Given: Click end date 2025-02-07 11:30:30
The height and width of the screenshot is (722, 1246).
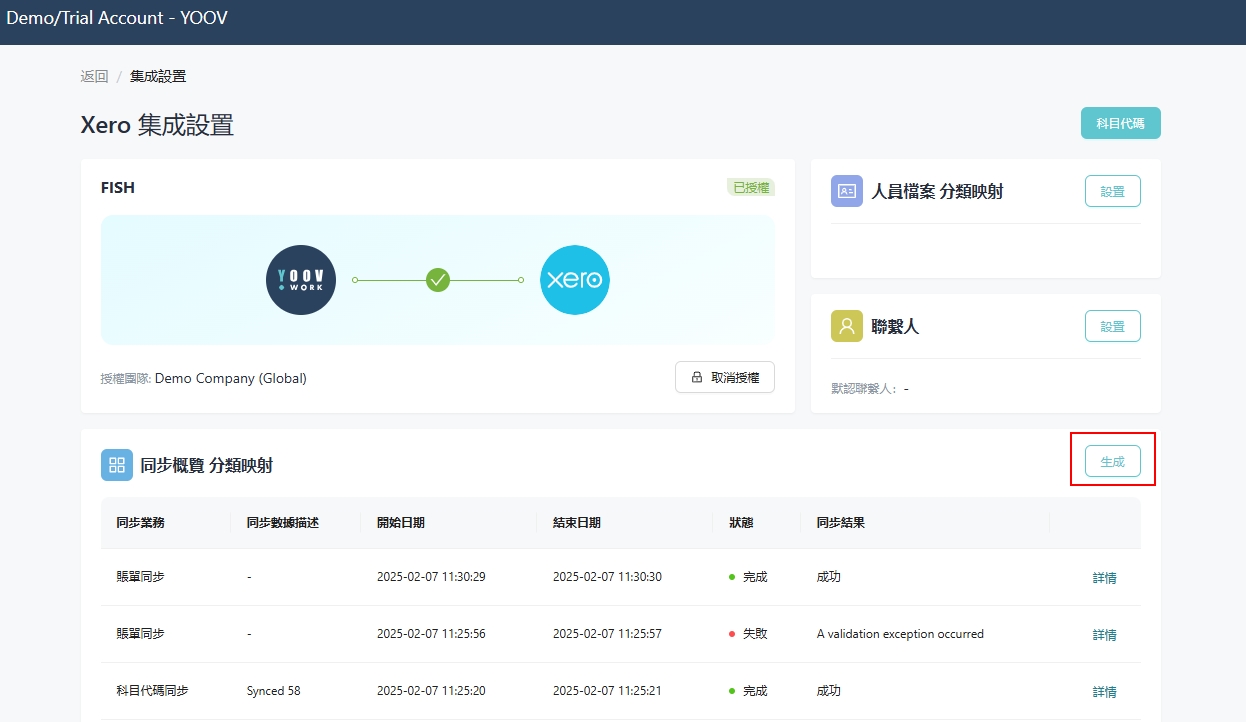Looking at the screenshot, I should click(607, 577).
